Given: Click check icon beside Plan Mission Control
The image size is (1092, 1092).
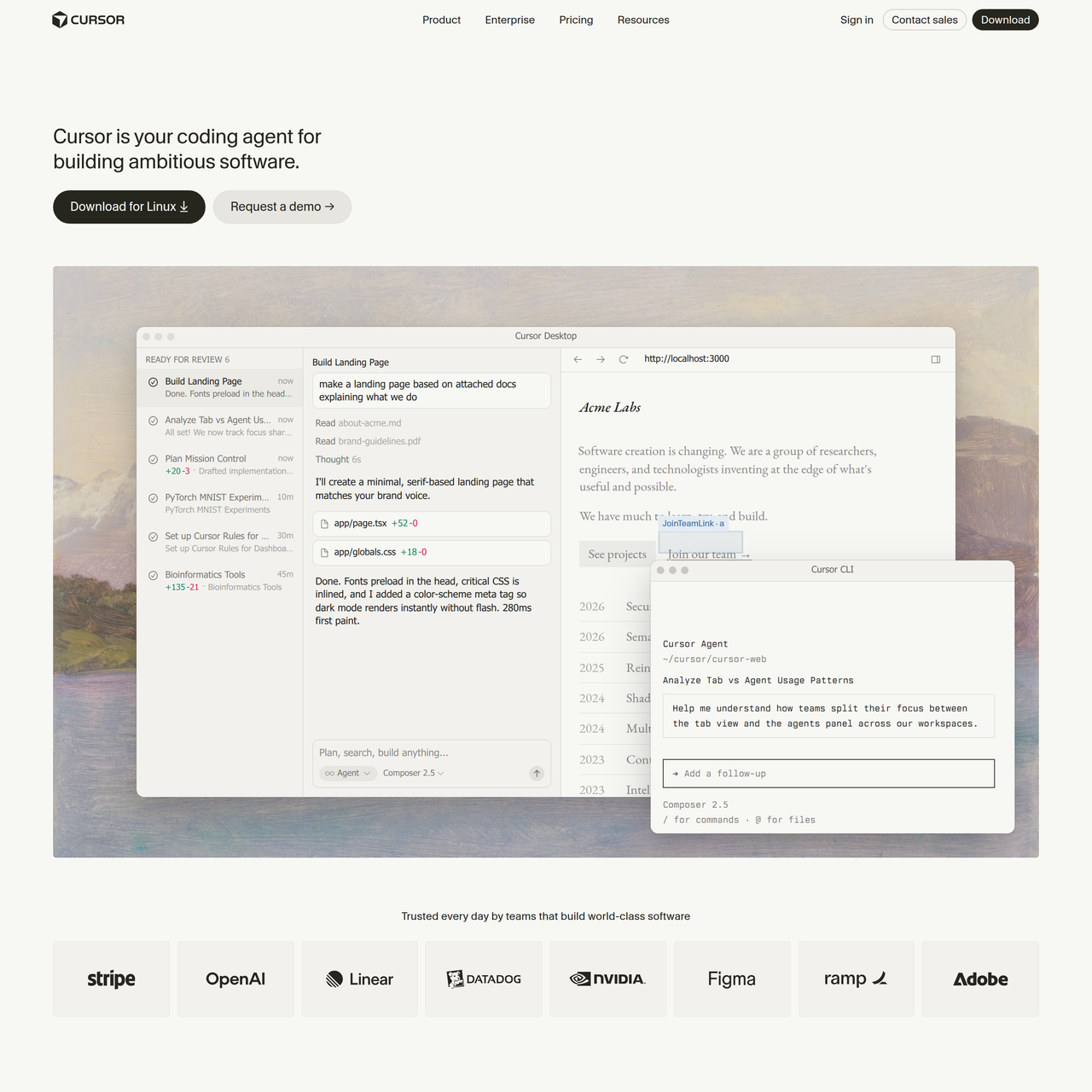Looking at the screenshot, I should click(154, 459).
